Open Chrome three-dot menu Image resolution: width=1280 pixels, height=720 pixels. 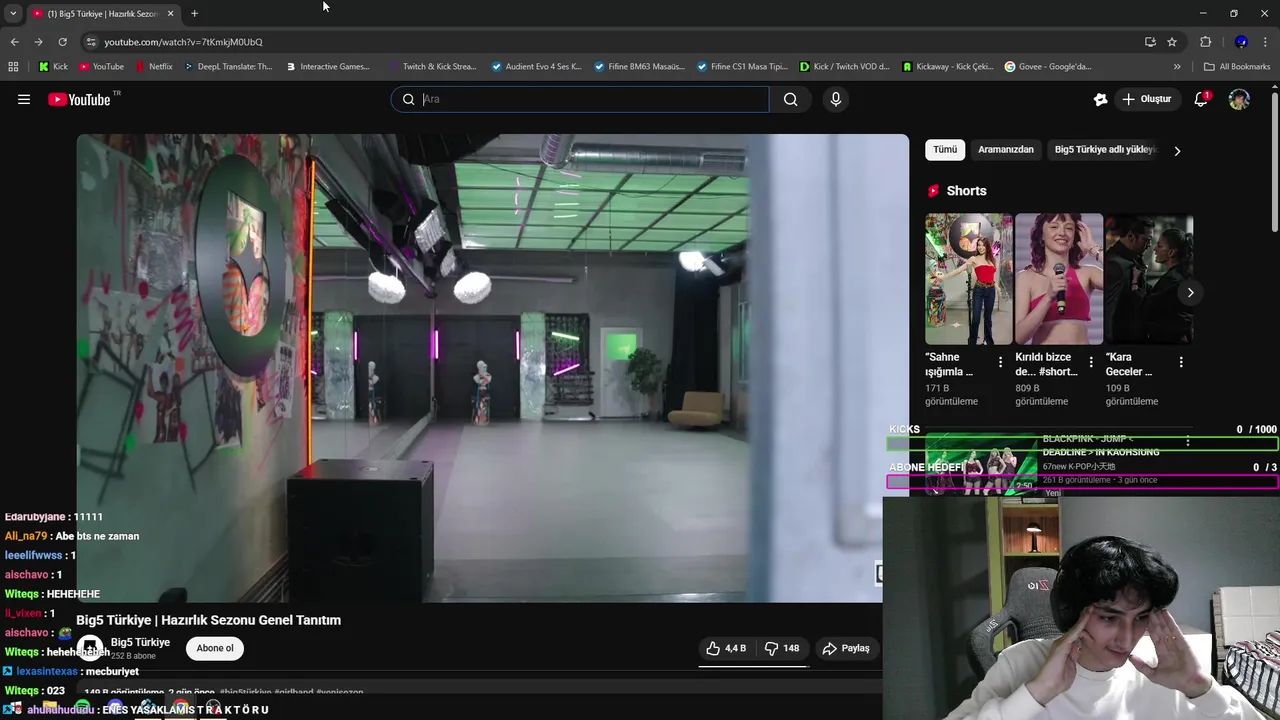pyautogui.click(x=1266, y=42)
